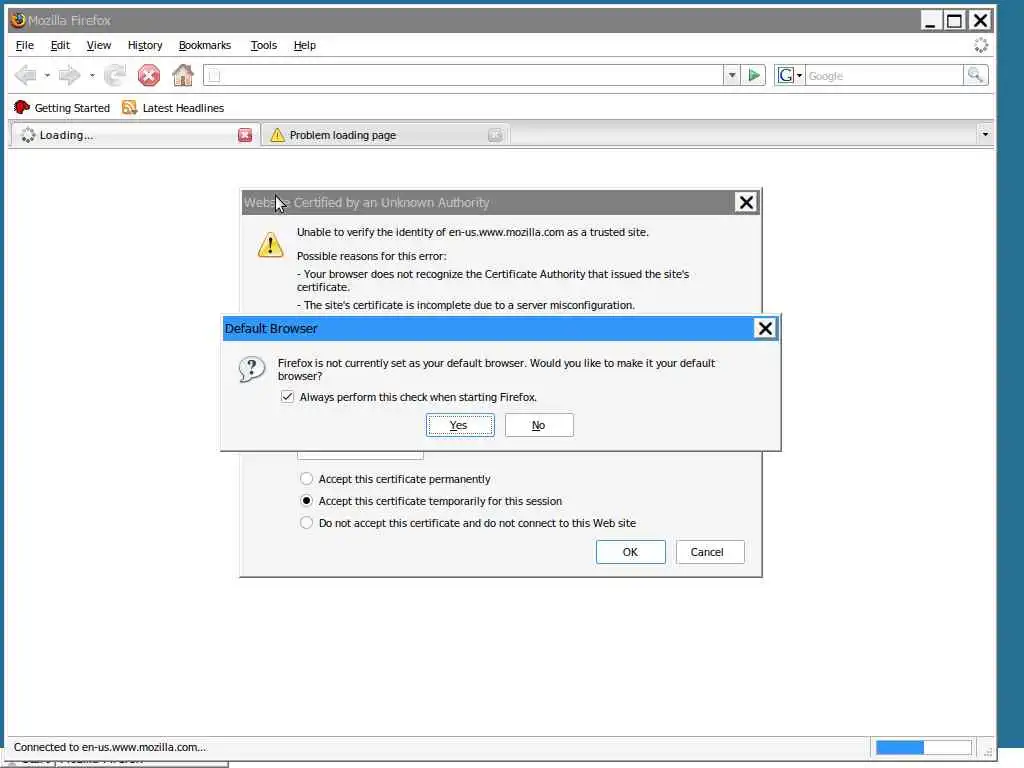Open the address bar history dropdown
Image resolution: width=1024 pixels, height=768 pixels.
[731, 76]
